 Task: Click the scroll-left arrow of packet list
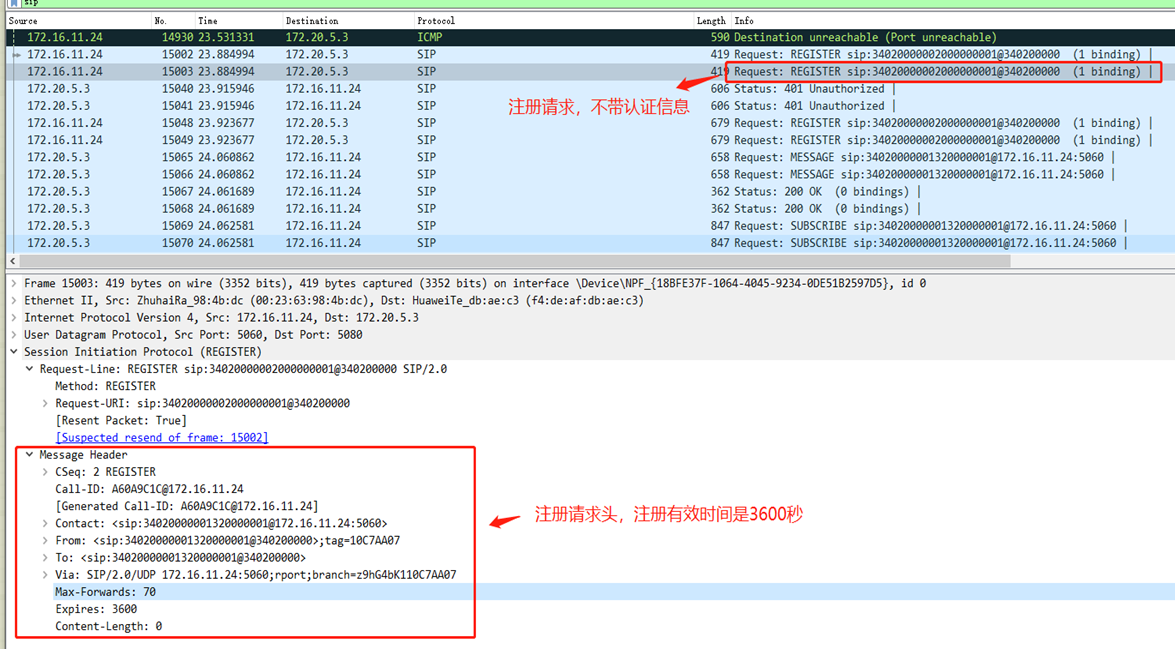12,261
